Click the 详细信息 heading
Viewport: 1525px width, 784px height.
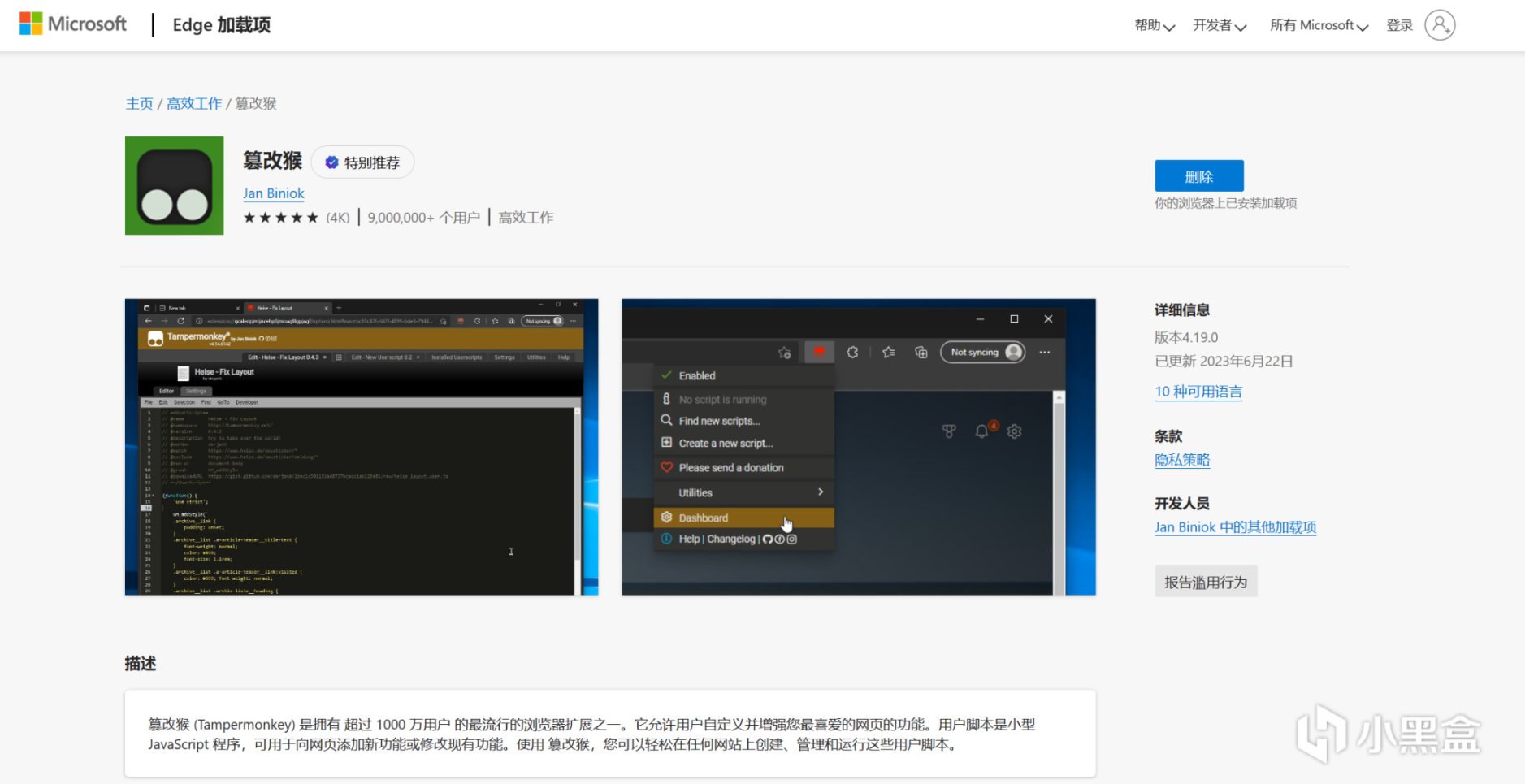(x=1182, y=310)
